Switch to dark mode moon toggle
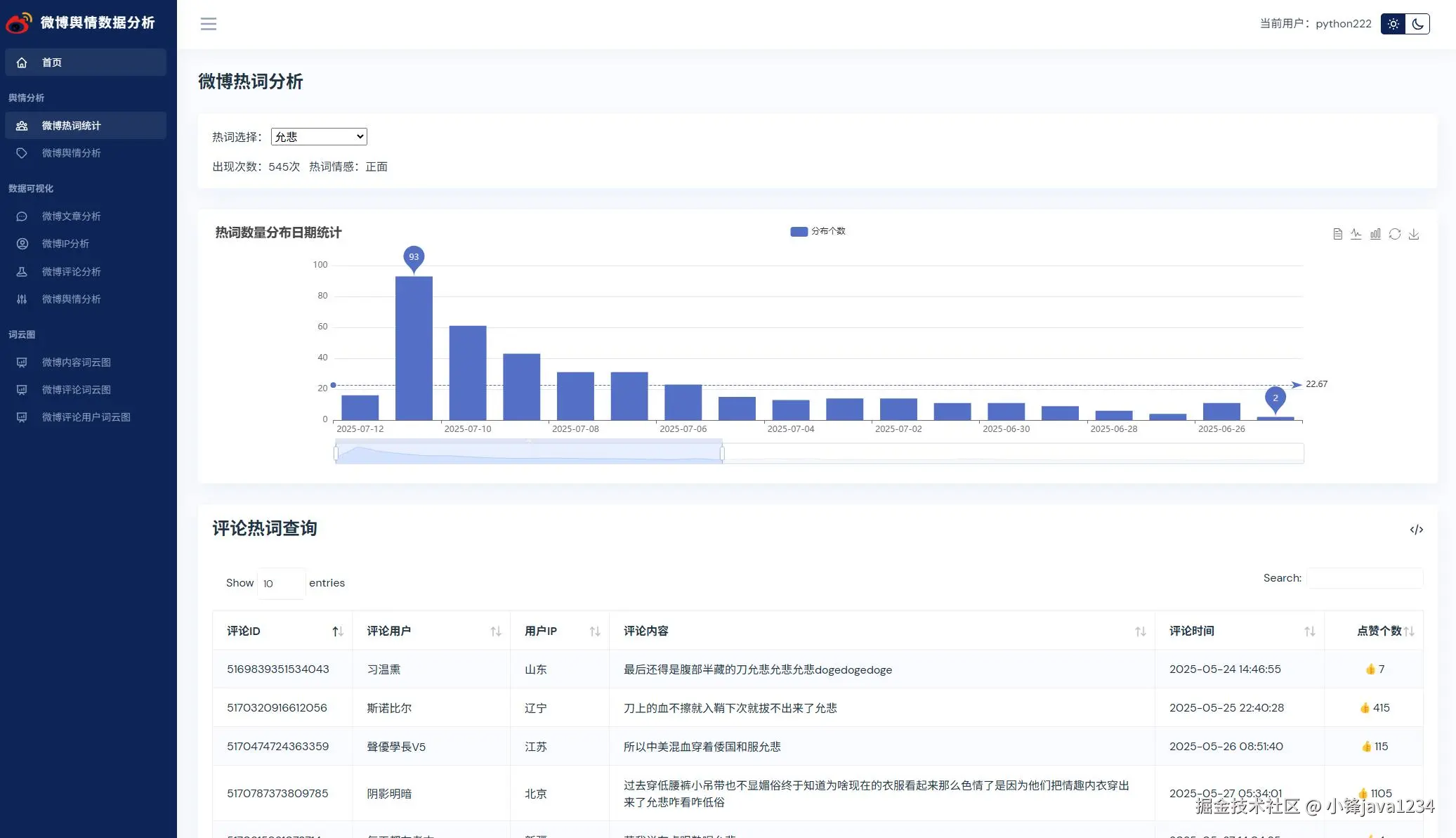1456x838 pixels. point(1417,24)
